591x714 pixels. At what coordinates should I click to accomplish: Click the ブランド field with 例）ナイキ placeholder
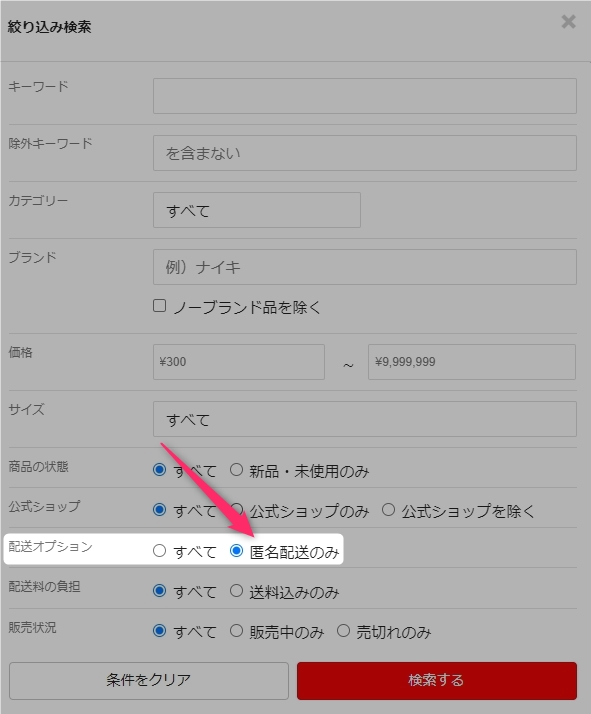(x=365, y=267)
